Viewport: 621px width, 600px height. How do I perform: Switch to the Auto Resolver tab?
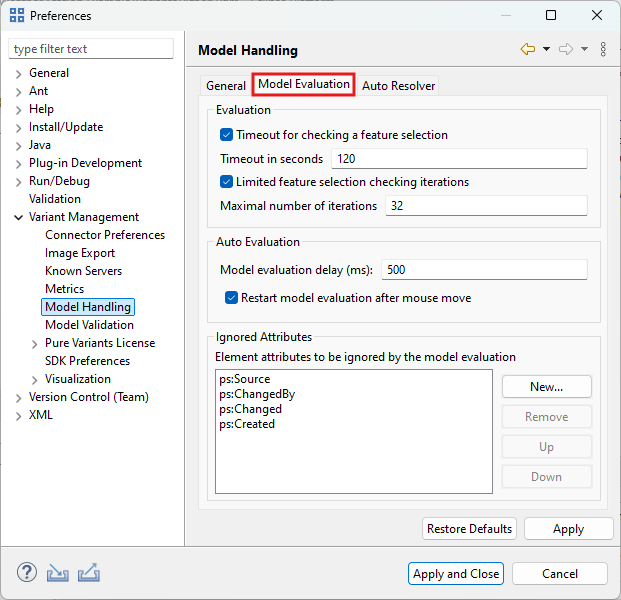click(x=398, y=86)
